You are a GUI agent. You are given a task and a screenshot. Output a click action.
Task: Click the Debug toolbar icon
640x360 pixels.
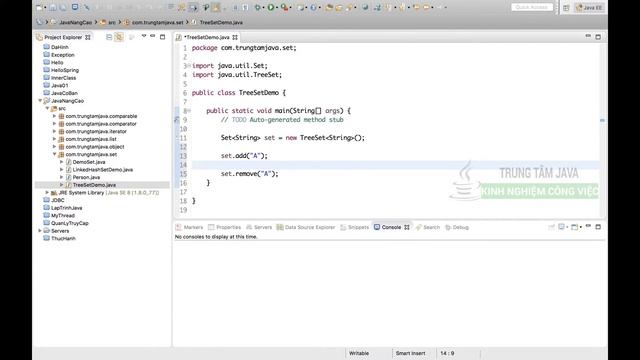[x=258, y=7]
